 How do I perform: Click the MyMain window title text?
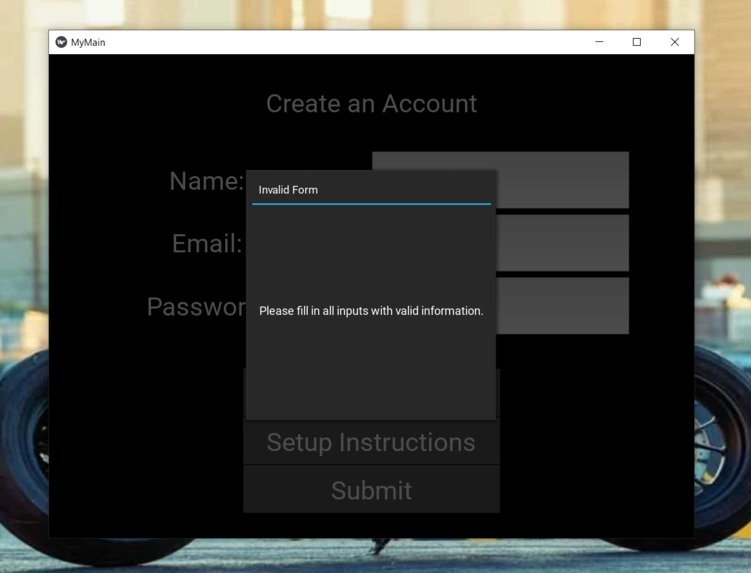coord(88,42)
